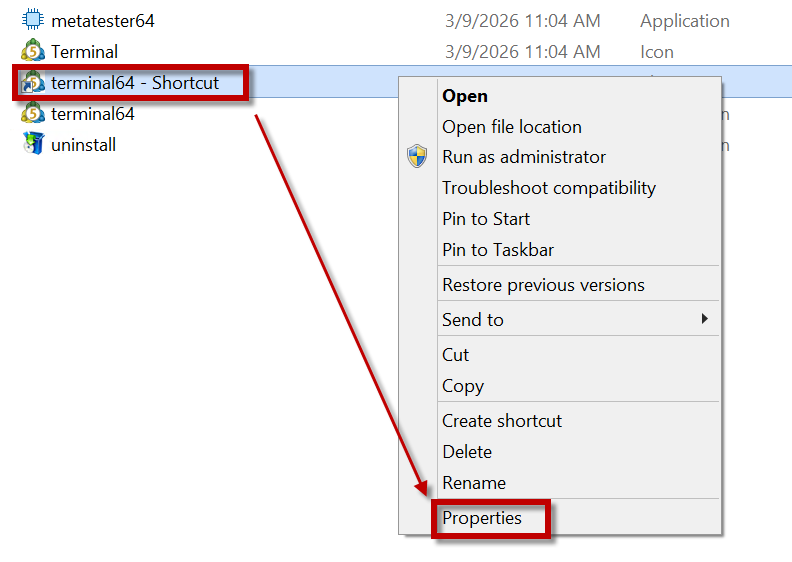Click the Terminal file icon
Viewport: 792px width, 562px height.
tap(33, 51)
